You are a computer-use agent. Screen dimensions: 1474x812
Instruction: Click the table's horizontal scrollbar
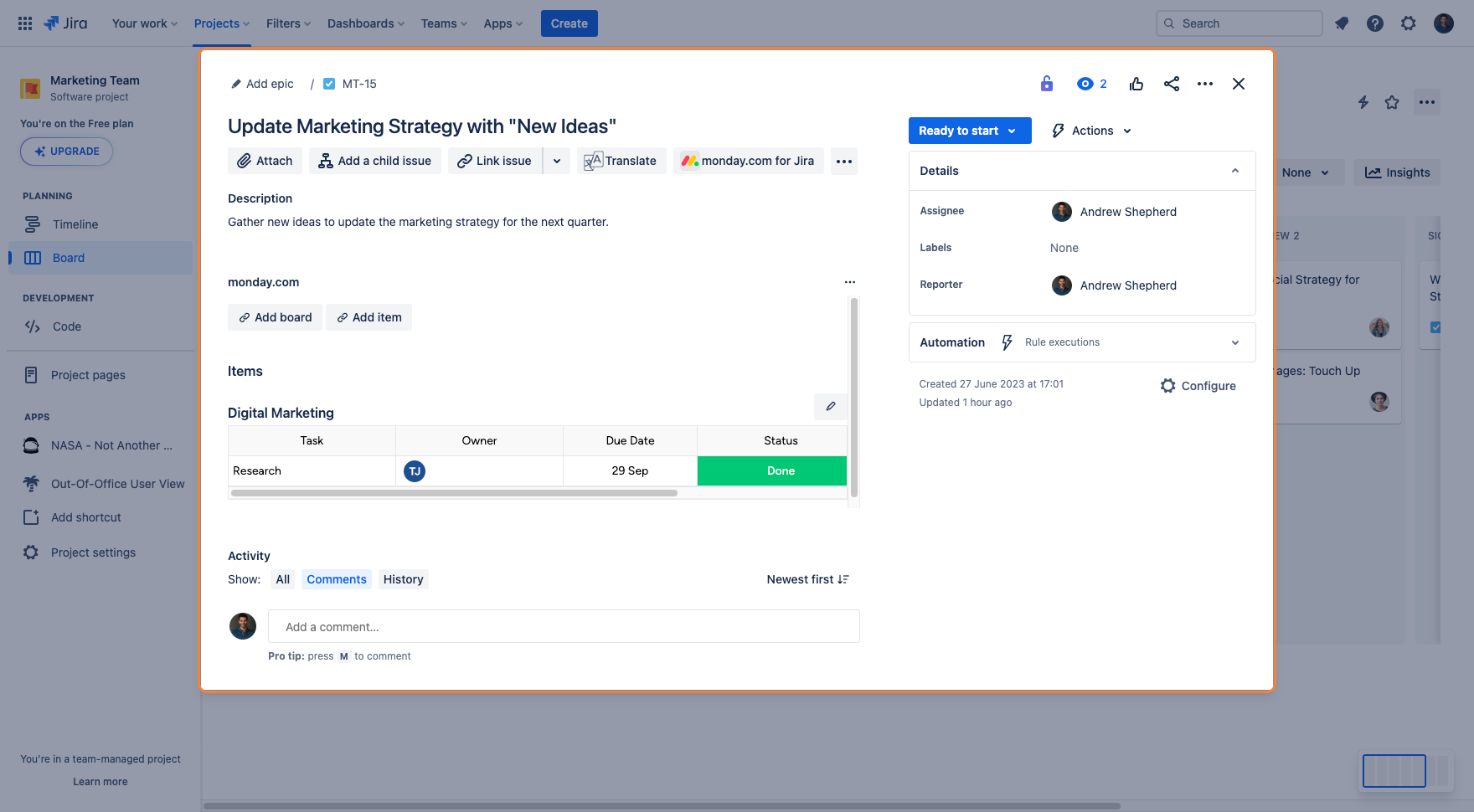454,493
